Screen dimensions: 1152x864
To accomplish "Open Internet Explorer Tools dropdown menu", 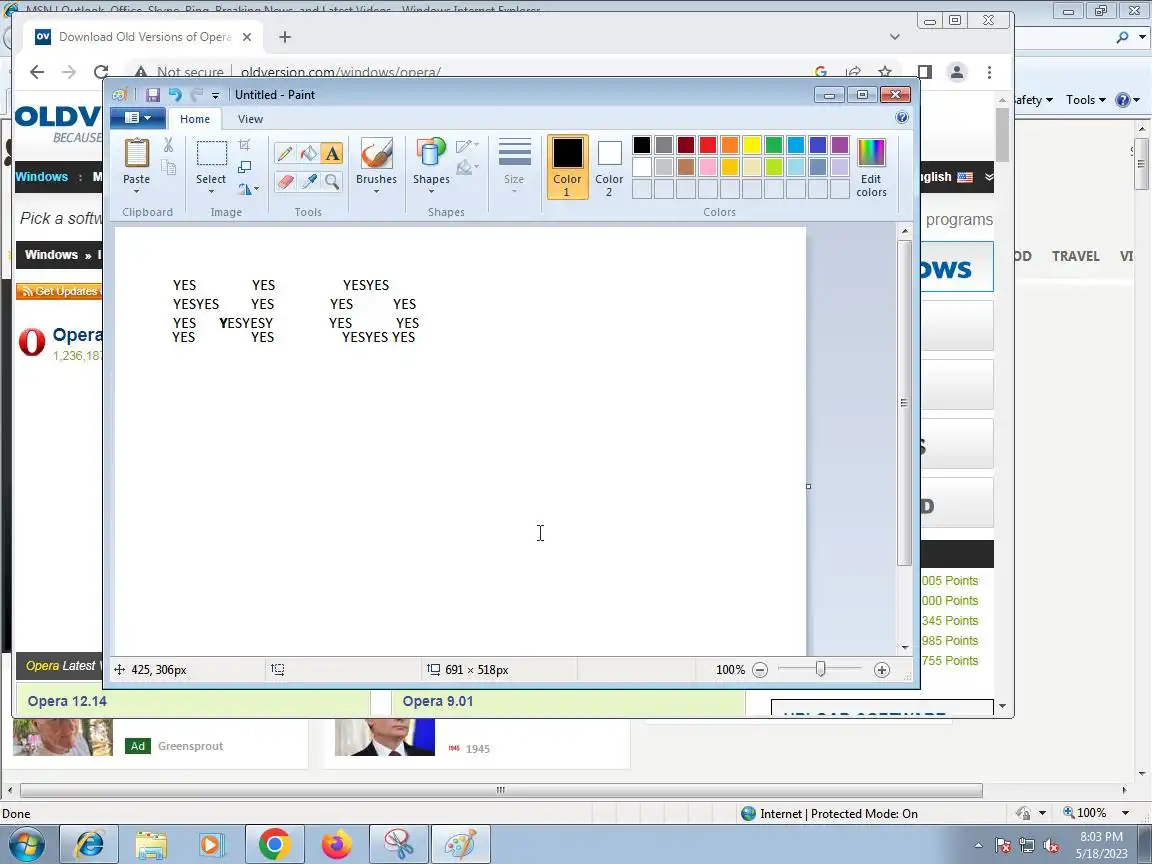I will coord(1086,100).
